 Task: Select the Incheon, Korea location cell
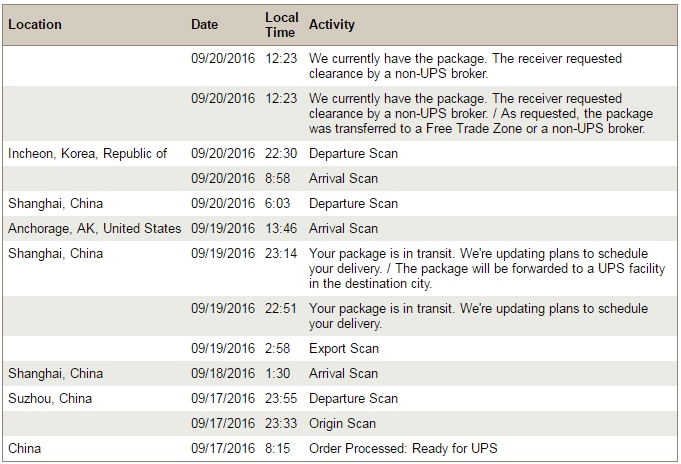87,154
